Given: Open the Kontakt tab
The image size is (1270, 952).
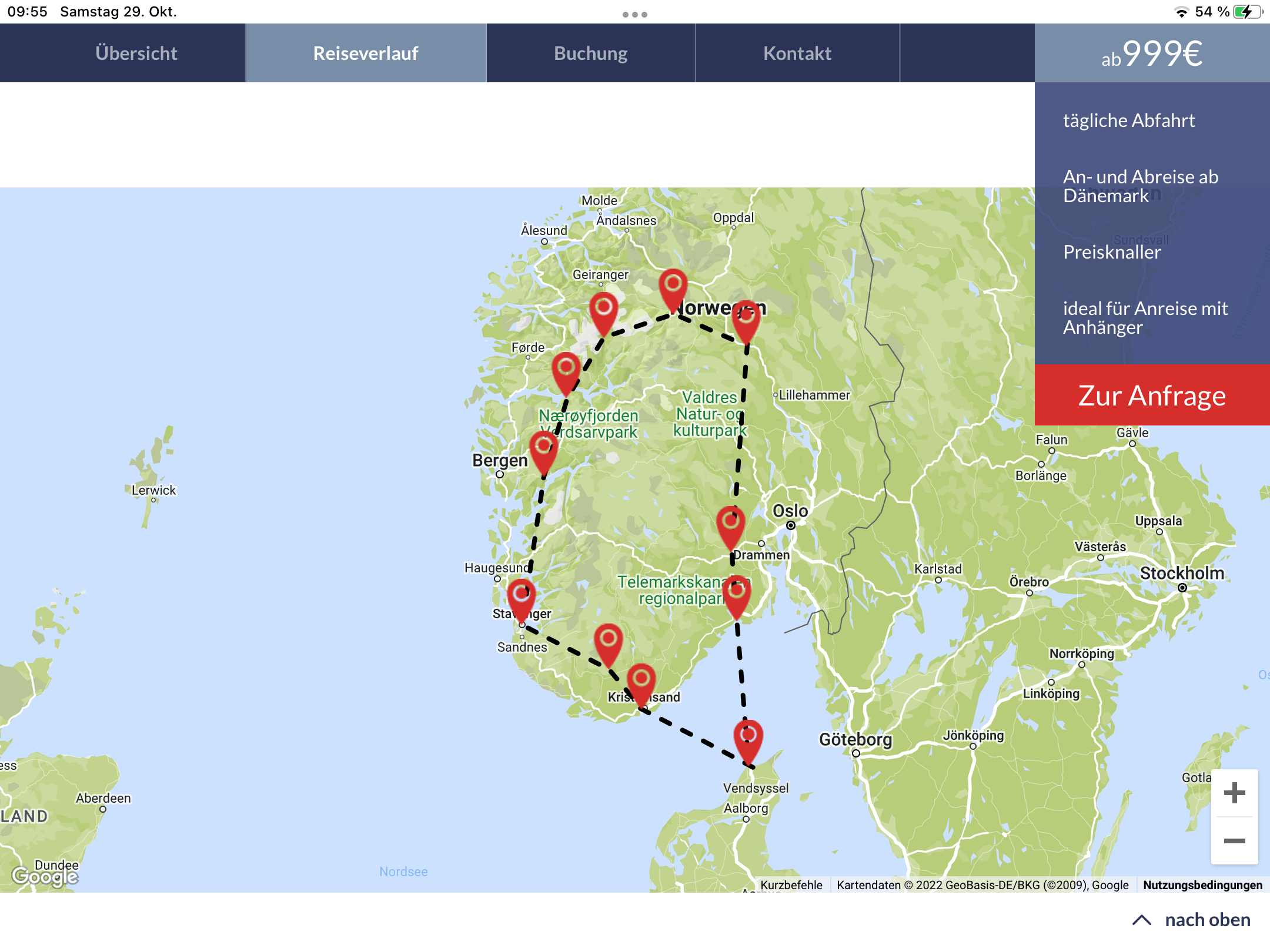Looking at the screenshot, I should (797, 53).
